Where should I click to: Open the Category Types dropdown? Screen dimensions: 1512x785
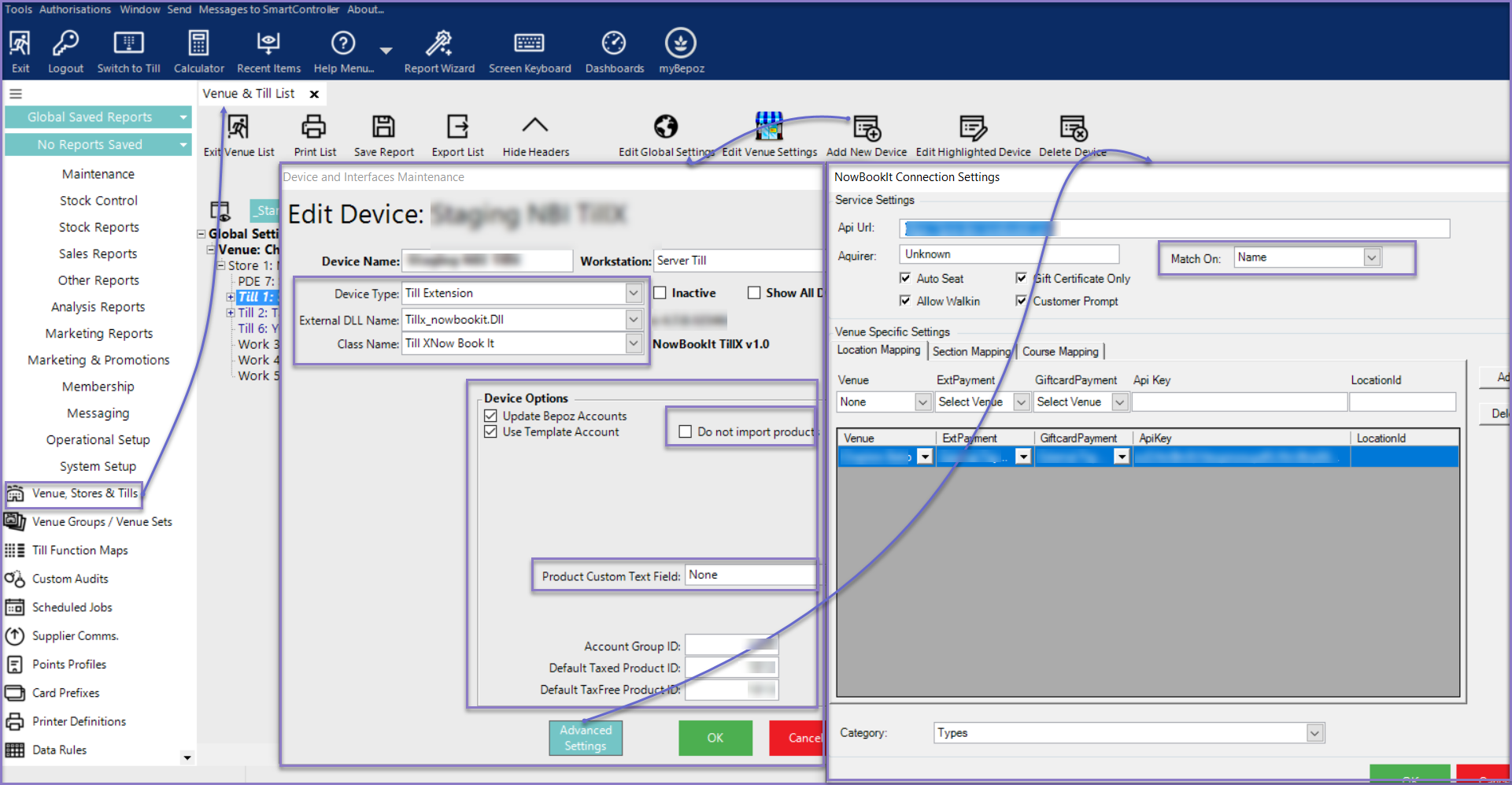point(1314,733)
